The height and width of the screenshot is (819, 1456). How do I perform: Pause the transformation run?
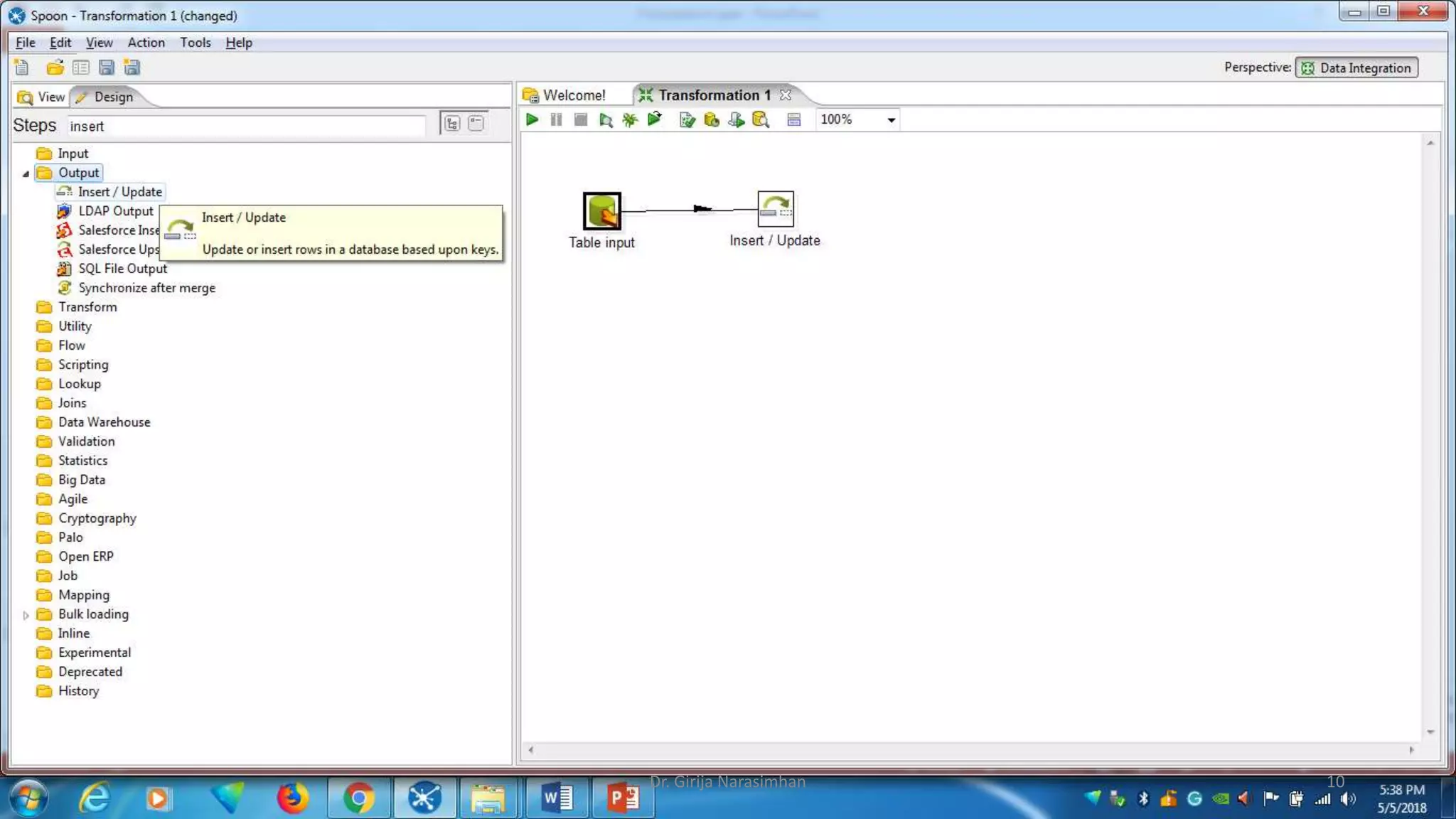[x=556, y=119]
